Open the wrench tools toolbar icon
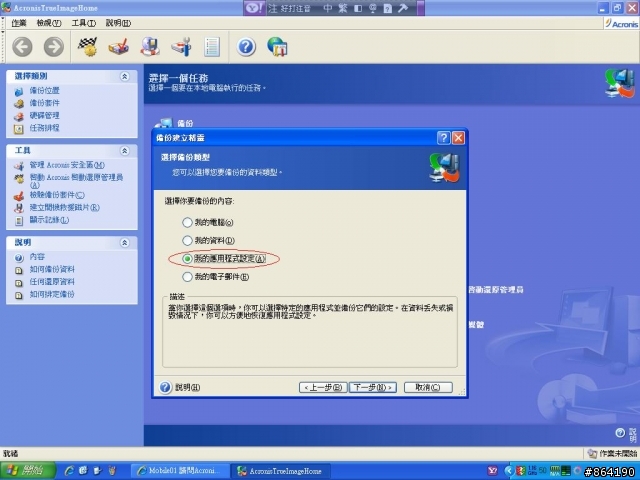 [x=181, y=47]
